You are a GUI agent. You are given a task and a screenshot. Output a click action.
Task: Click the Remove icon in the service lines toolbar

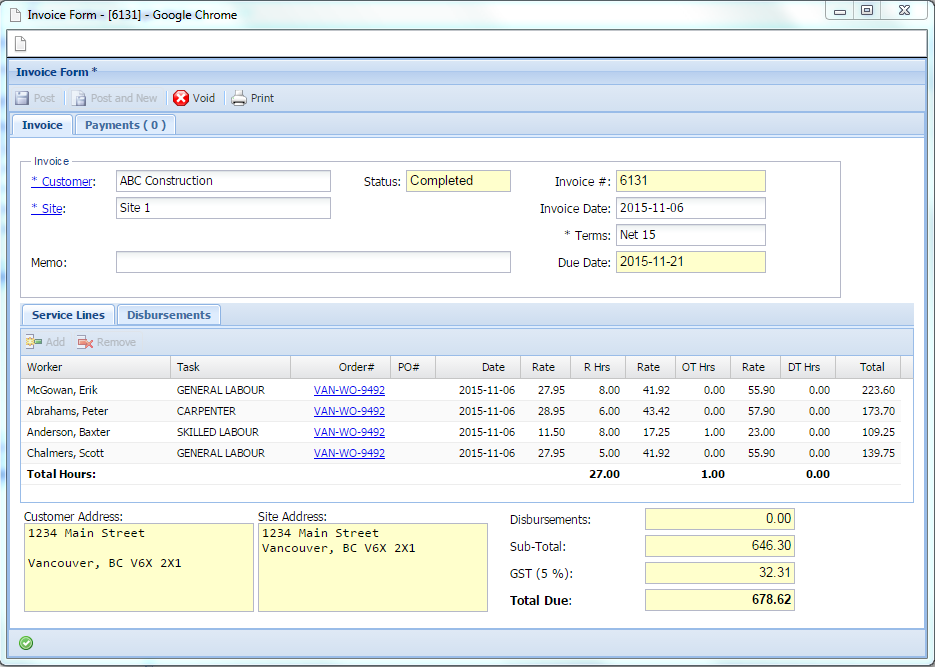(x=106, y=341)
